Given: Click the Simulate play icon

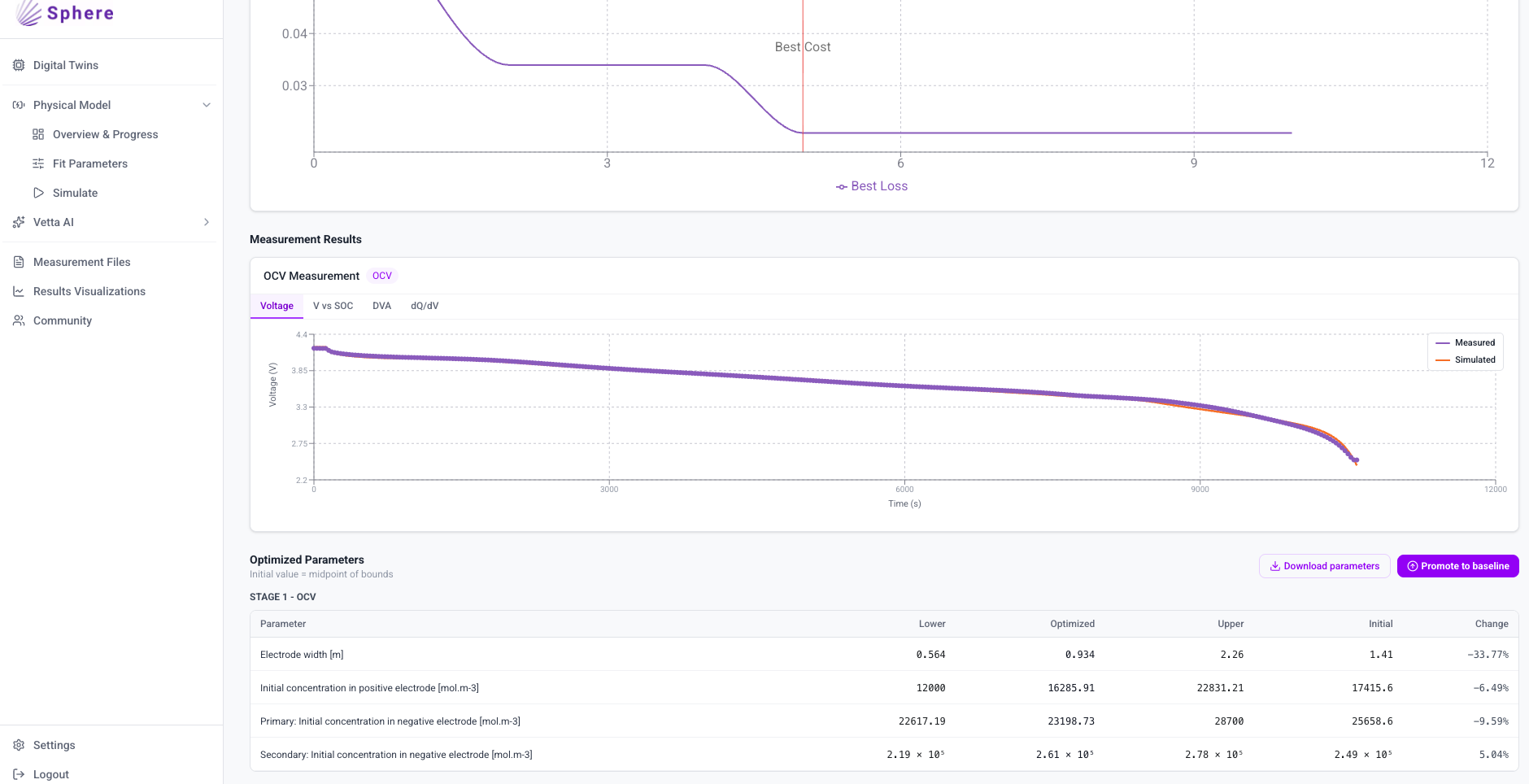Looking at the screenshot, I should pyautogui.click(x=38, y=193).
